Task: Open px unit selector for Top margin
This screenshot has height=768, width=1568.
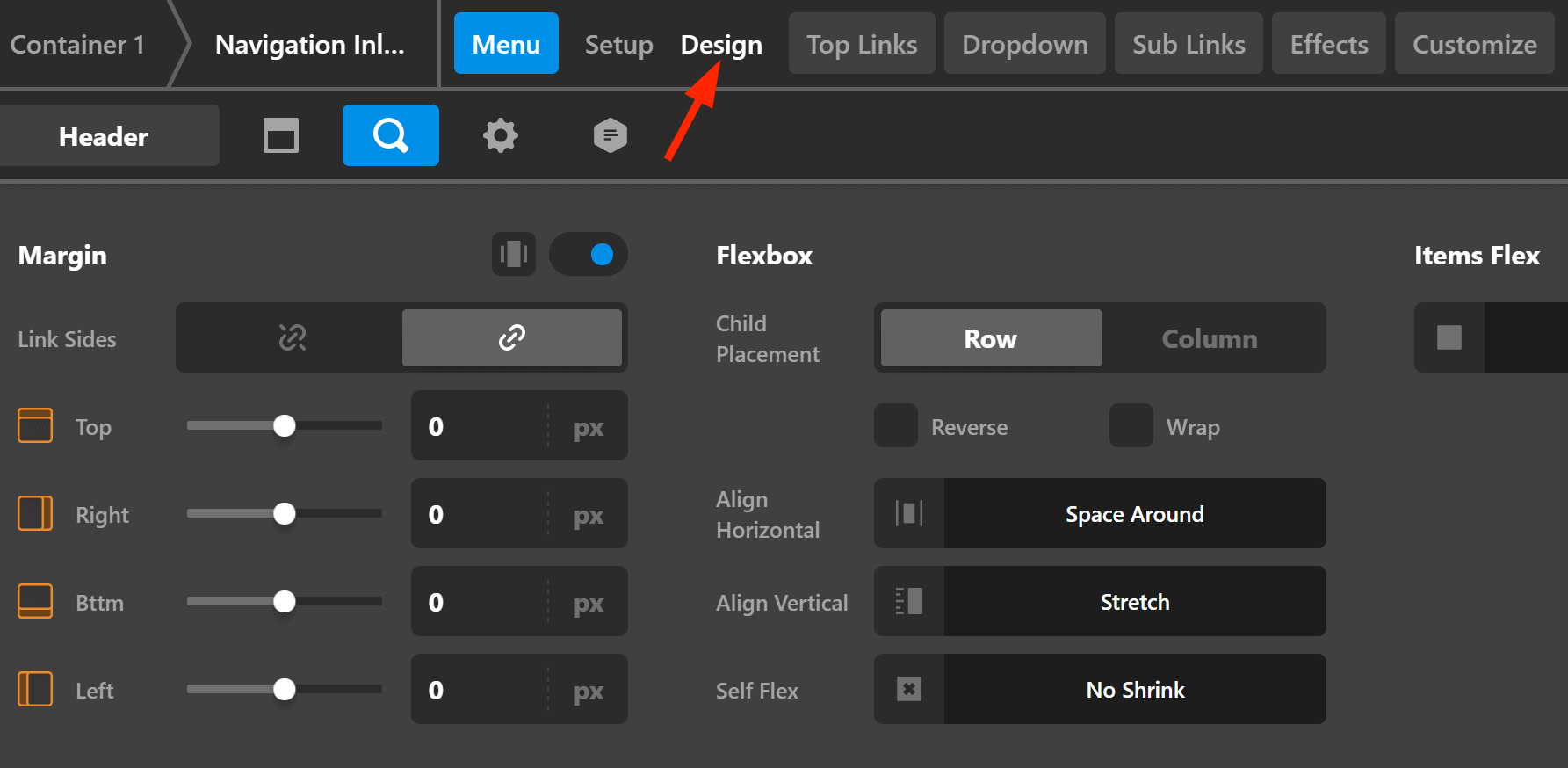Action: coord(589,427)
